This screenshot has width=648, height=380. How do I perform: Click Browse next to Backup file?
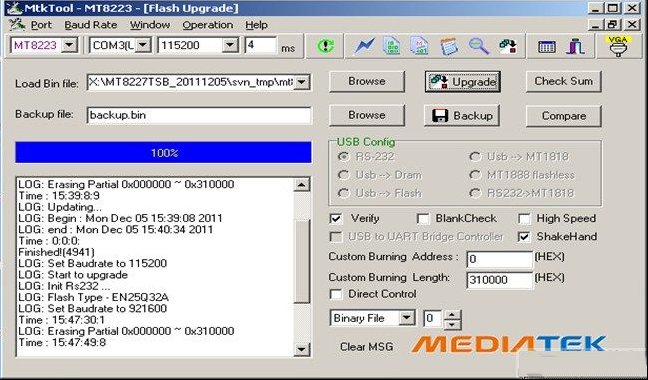click(367, 115)
